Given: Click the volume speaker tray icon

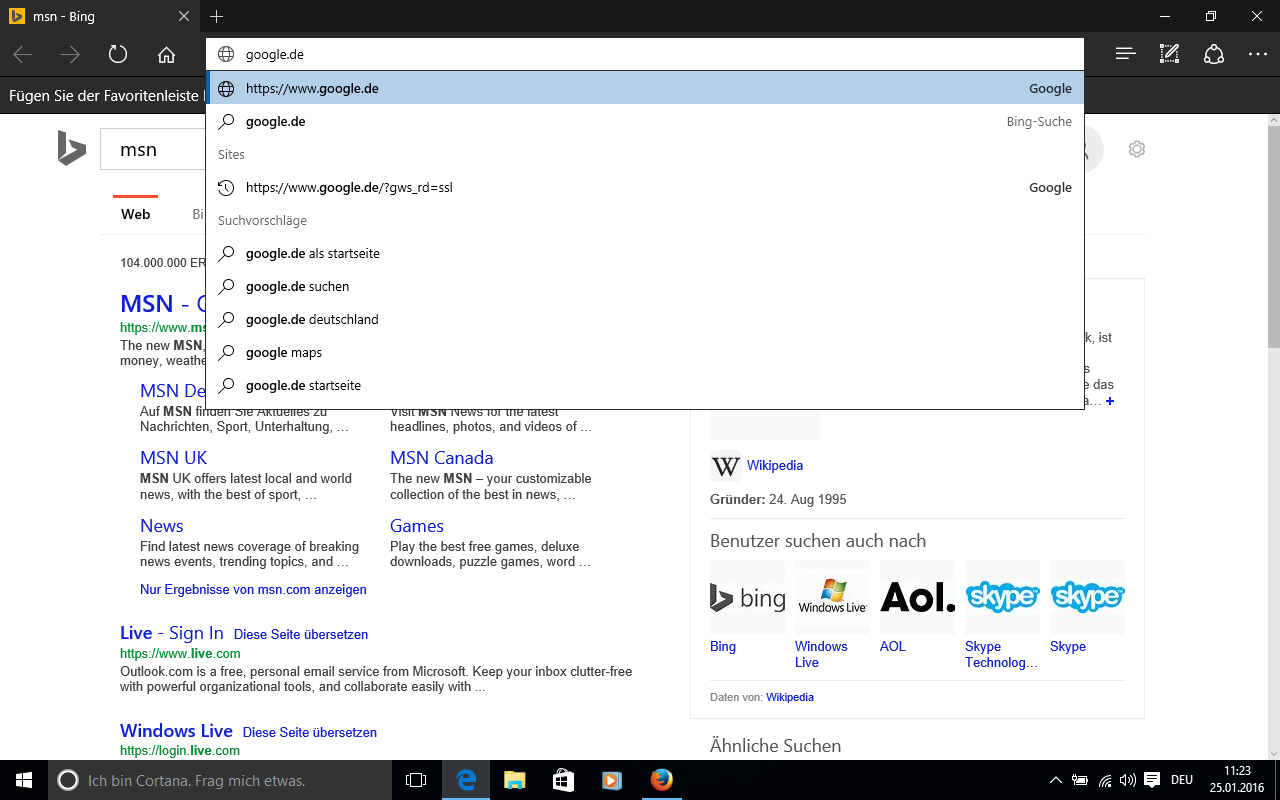Looking at the screenshot, I should pos(1128,780).
